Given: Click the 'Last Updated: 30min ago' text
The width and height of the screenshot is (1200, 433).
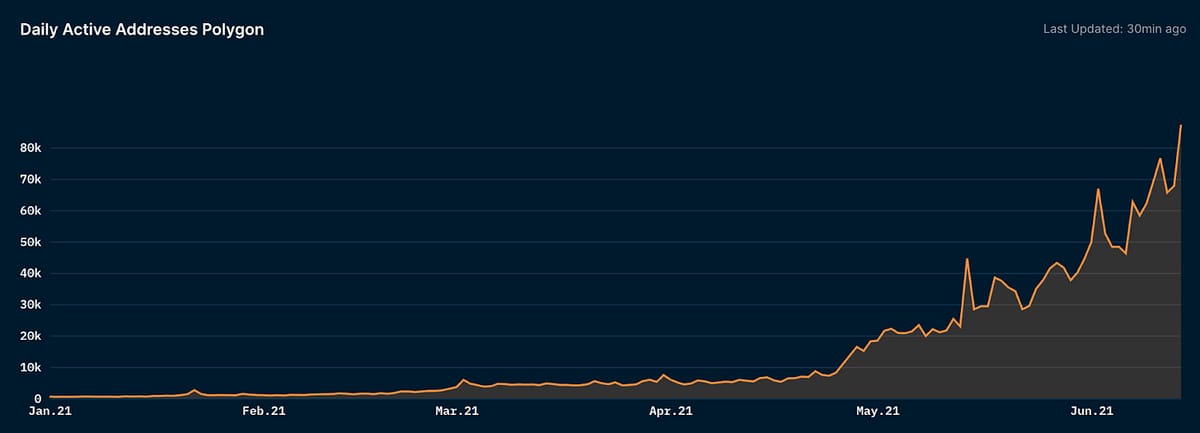Looking at the screenshot, I should point(1115,30).
